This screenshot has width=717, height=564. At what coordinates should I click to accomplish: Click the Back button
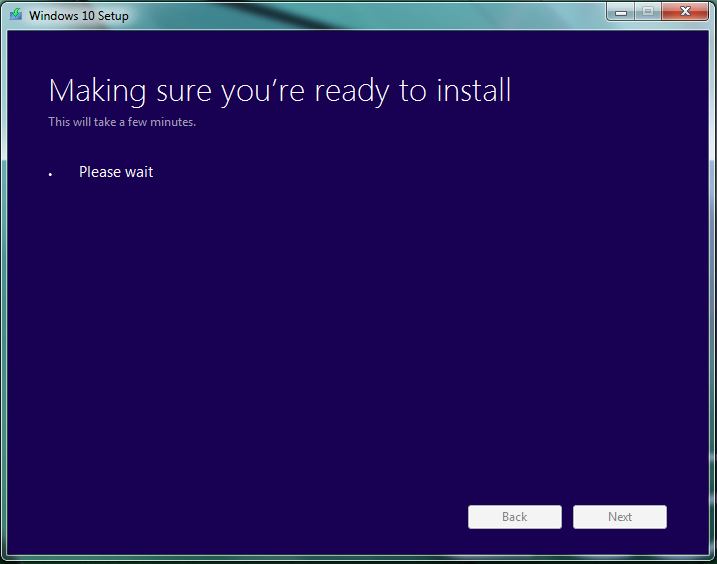pos(514,517)
